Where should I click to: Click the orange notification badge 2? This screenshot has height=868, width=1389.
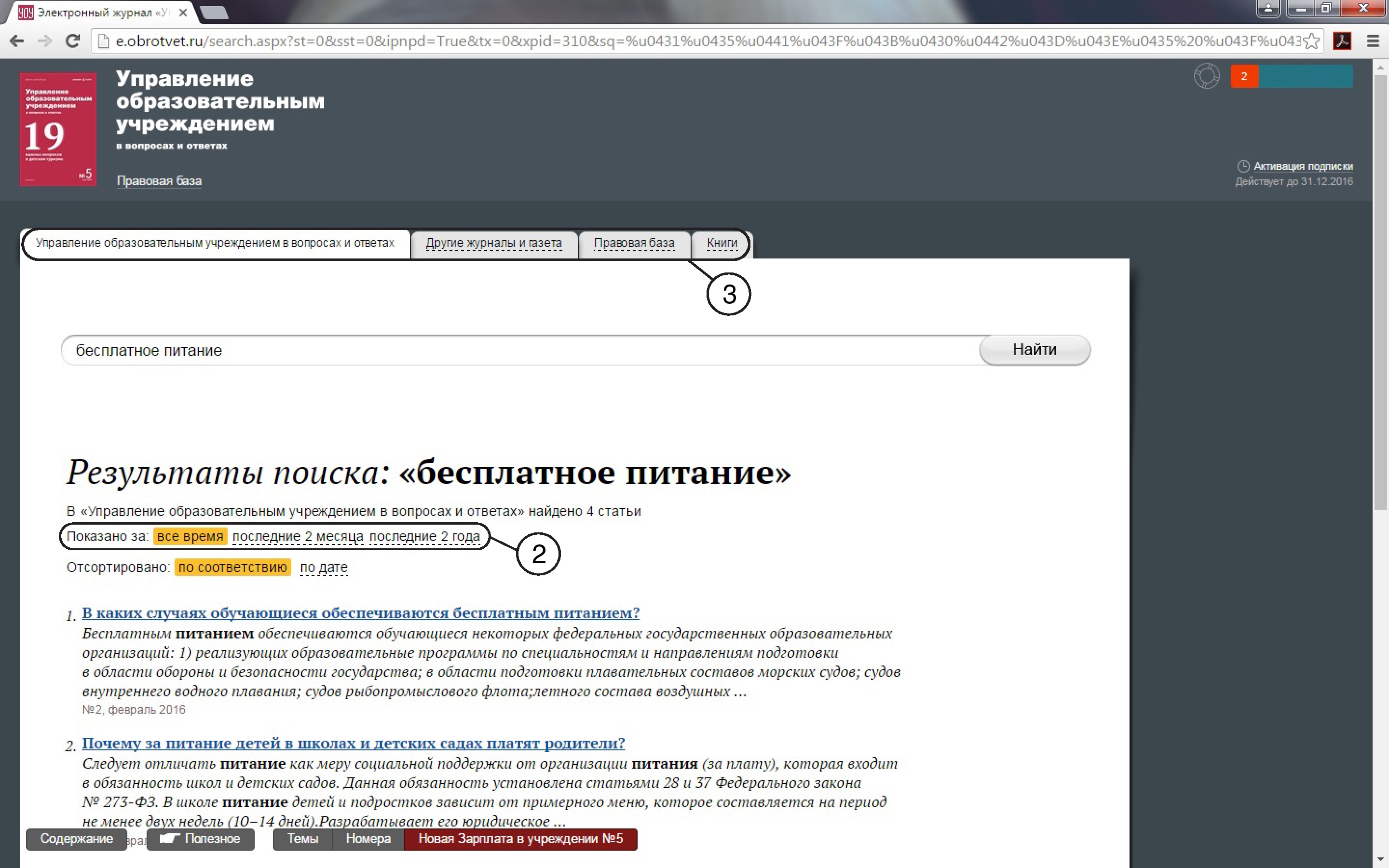pyautogui.click(x=1244, y=76)
